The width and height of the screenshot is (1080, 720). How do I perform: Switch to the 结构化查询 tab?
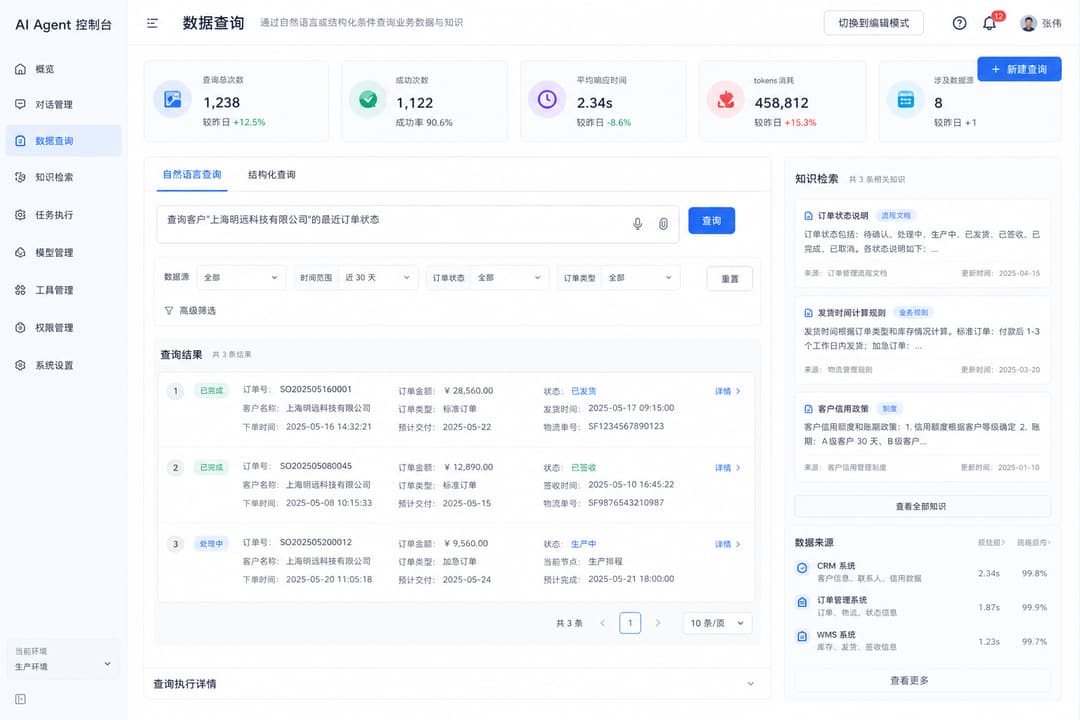click(271, 174)
